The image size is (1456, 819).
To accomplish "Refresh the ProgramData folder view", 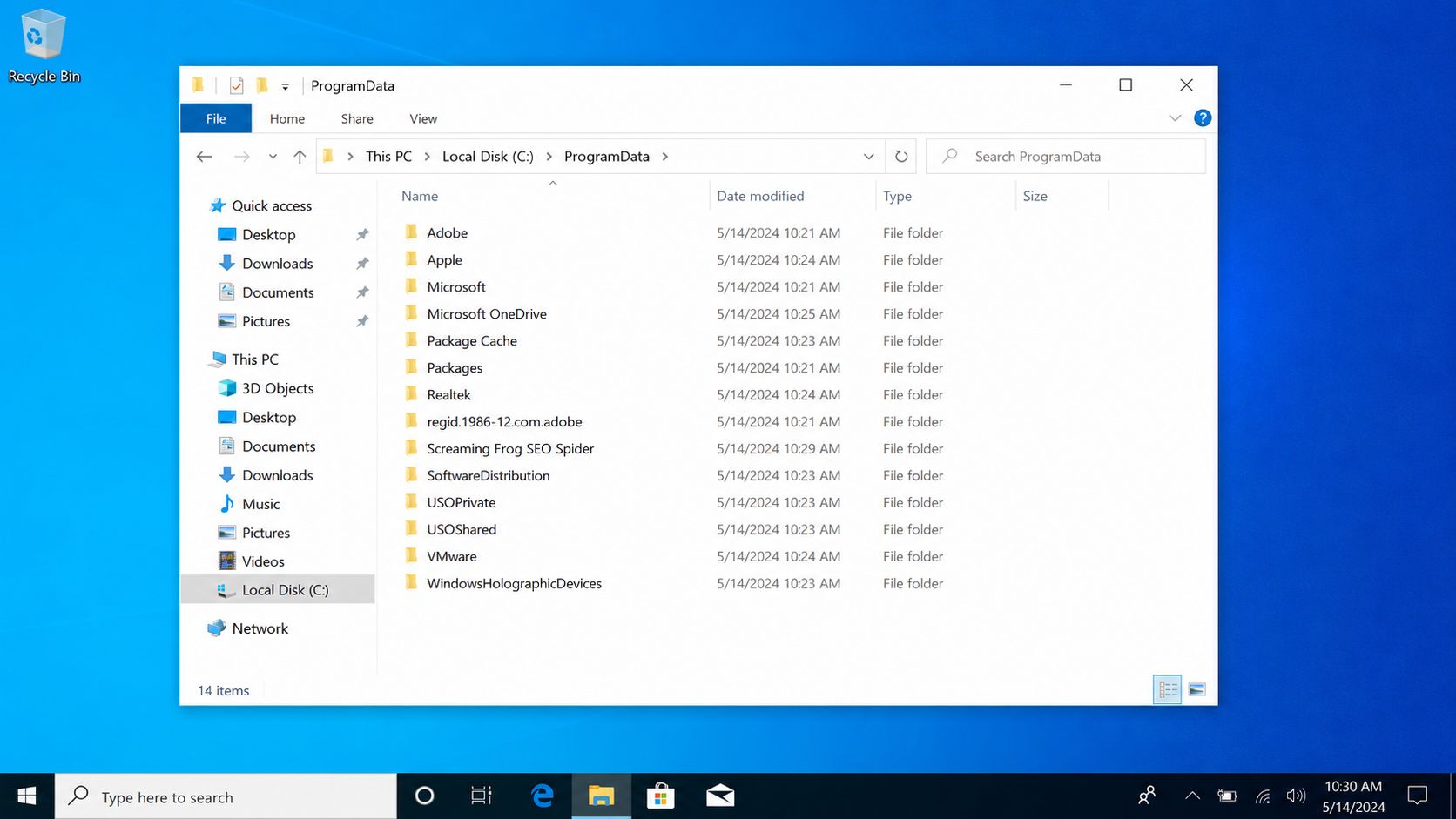I will click(x=901, y=157).
